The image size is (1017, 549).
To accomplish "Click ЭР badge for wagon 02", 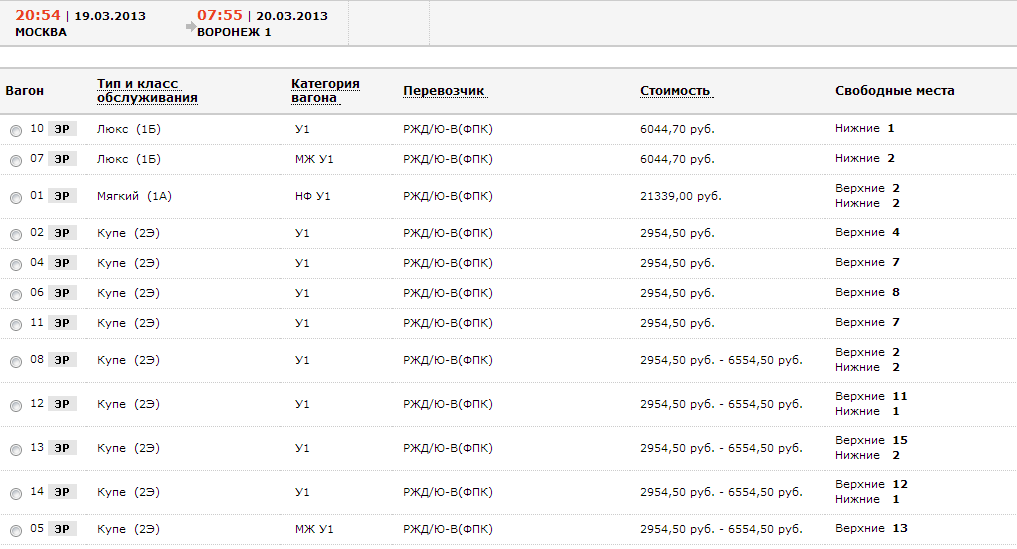I will [62, 233].
